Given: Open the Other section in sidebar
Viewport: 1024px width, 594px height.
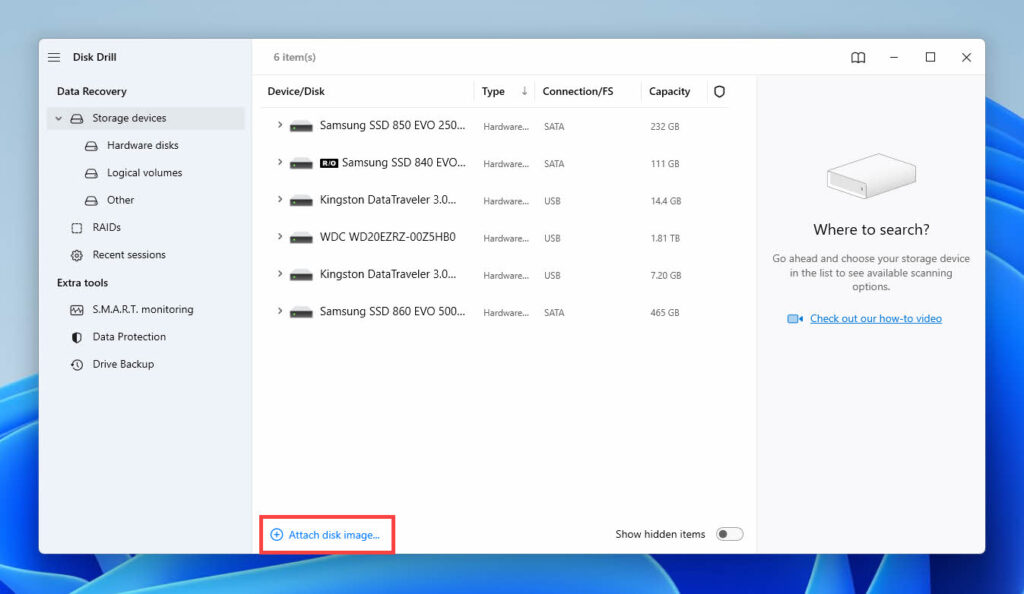Looking at the screenshot, I should point(119,199).
